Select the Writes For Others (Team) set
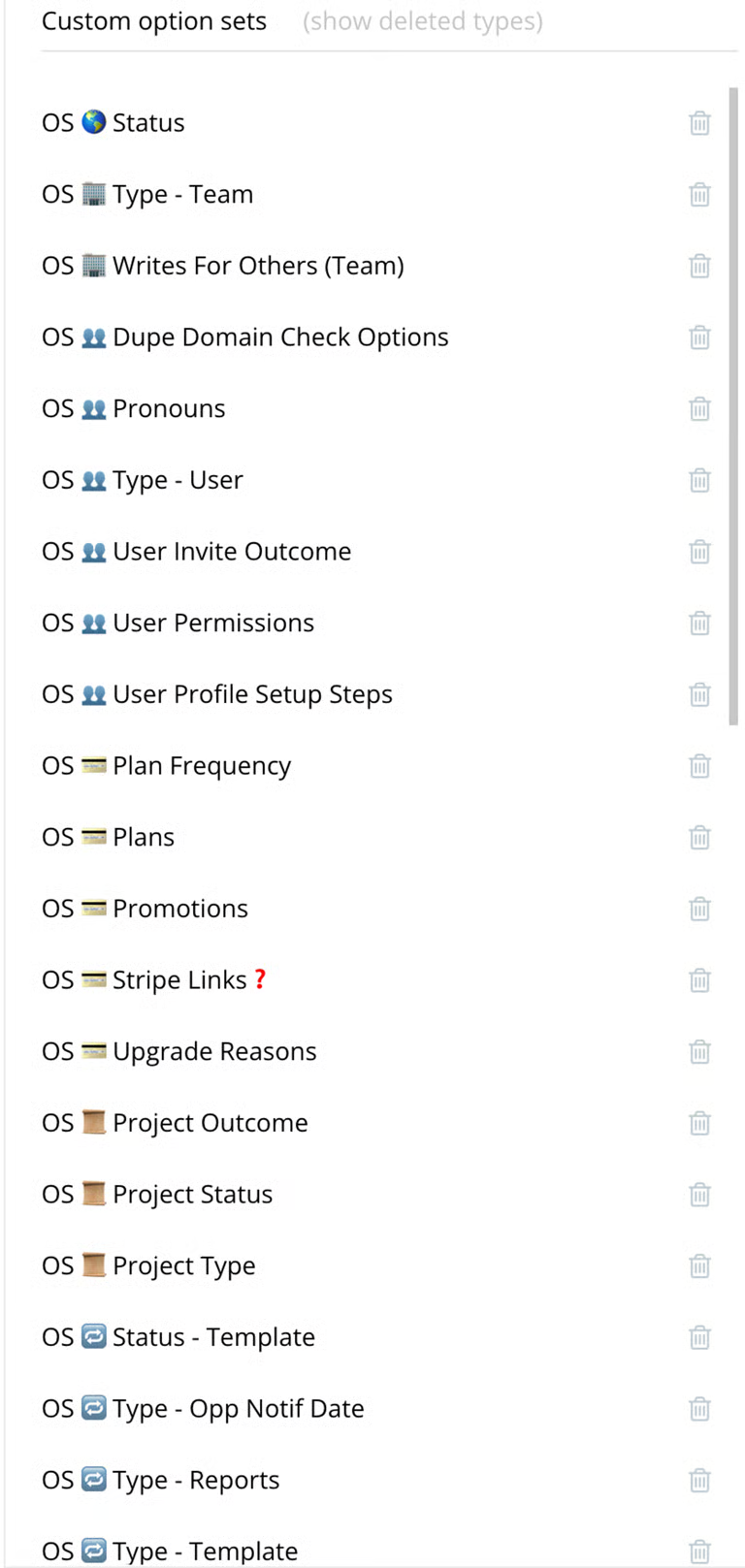Screen dimensions: 745x1568 pyautogui.click(x=257, y=266)
